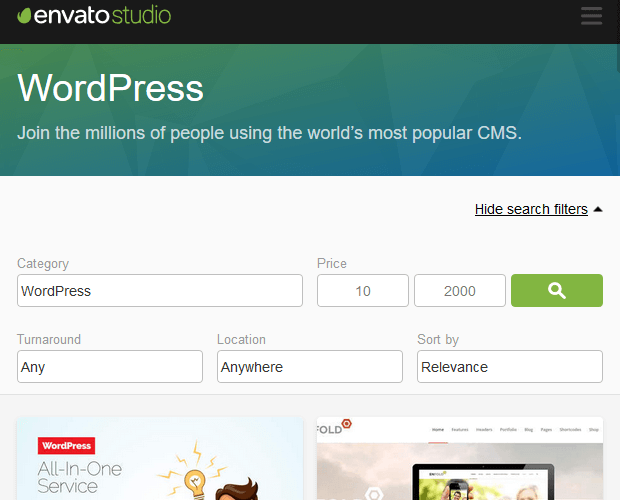This screenshot has width=620, height=500.
Task: Click the 'Join the millions' tagline text
Action: (269, 133)
